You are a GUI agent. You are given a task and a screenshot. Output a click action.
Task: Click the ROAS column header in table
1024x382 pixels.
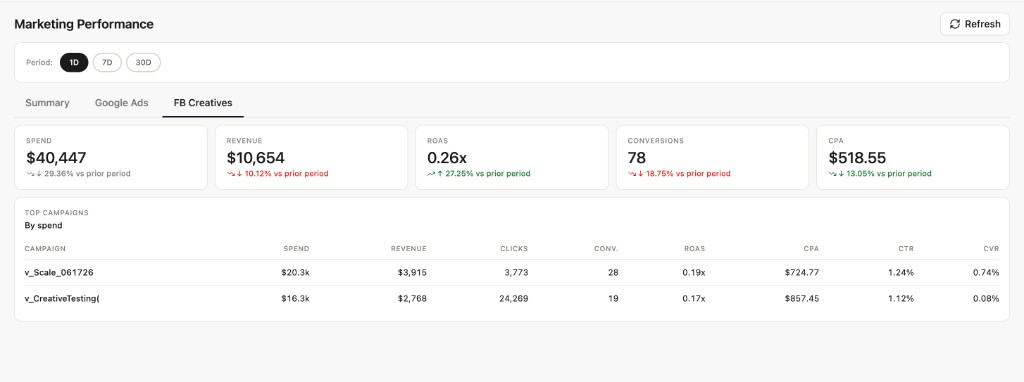[x=695, y=249]
